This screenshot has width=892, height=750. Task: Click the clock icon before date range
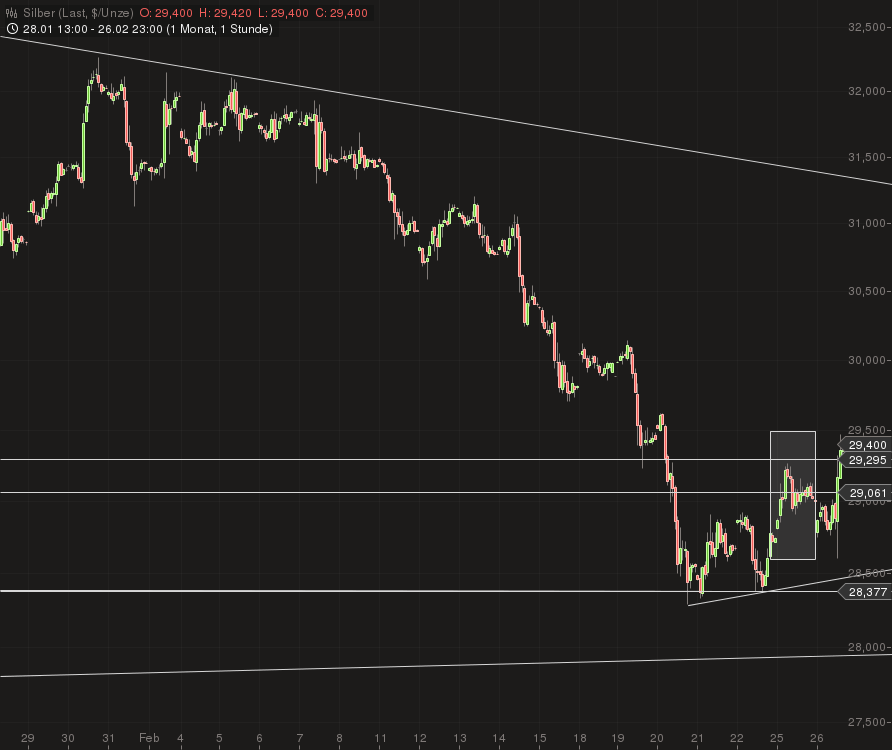pyautogui.click(x=10, y=29)
